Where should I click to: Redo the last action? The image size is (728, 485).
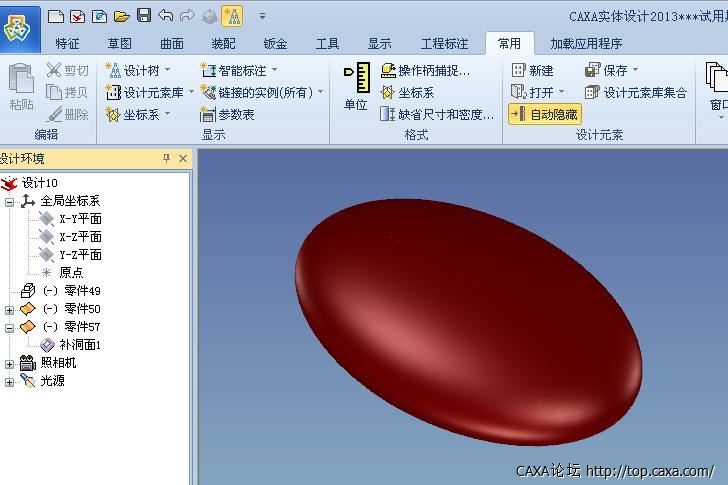(x=187, y=16)
